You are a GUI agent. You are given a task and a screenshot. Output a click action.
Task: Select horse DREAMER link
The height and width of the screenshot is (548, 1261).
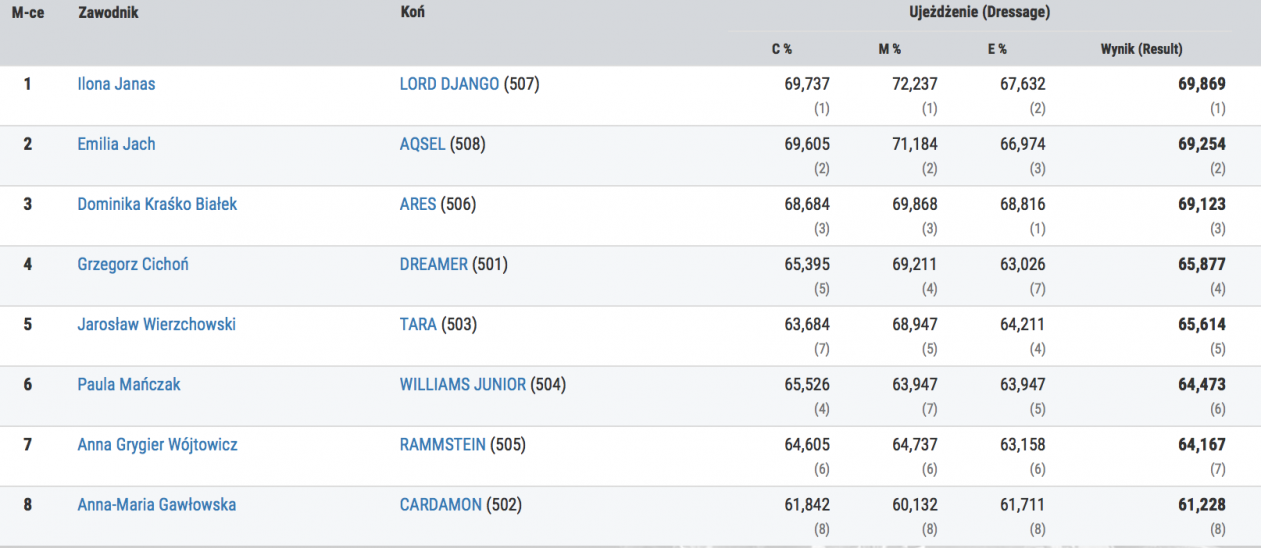pyautogui.click(x=433, y=264)
